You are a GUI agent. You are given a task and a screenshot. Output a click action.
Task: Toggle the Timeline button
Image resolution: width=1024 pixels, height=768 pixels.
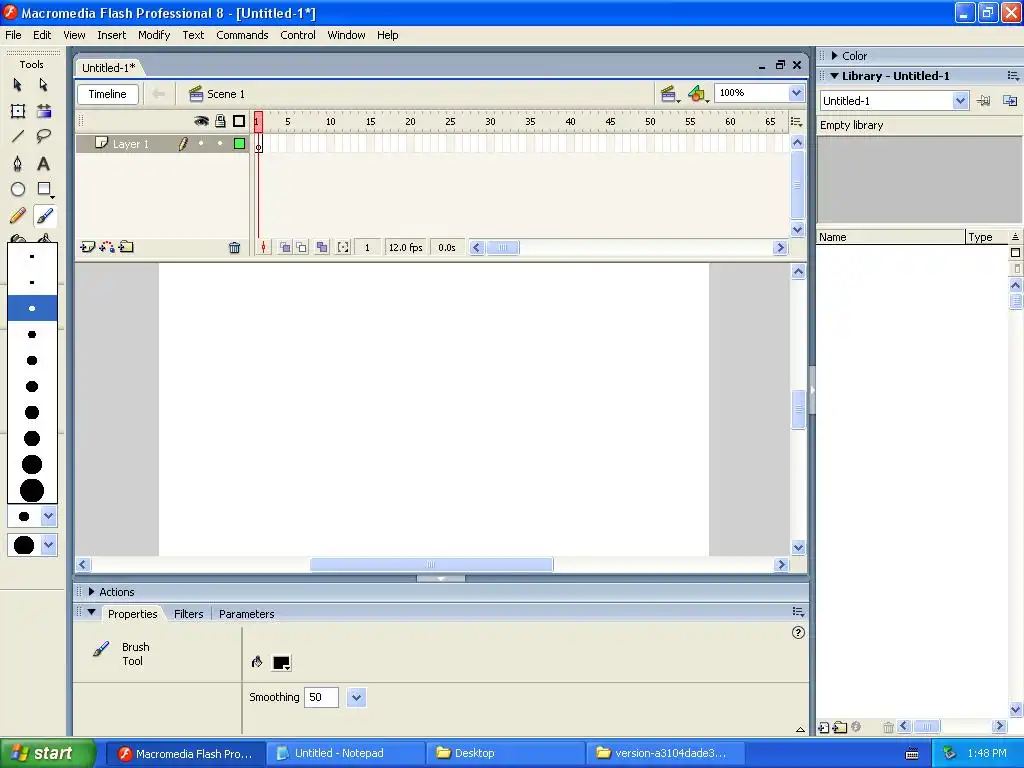(108, 94)
